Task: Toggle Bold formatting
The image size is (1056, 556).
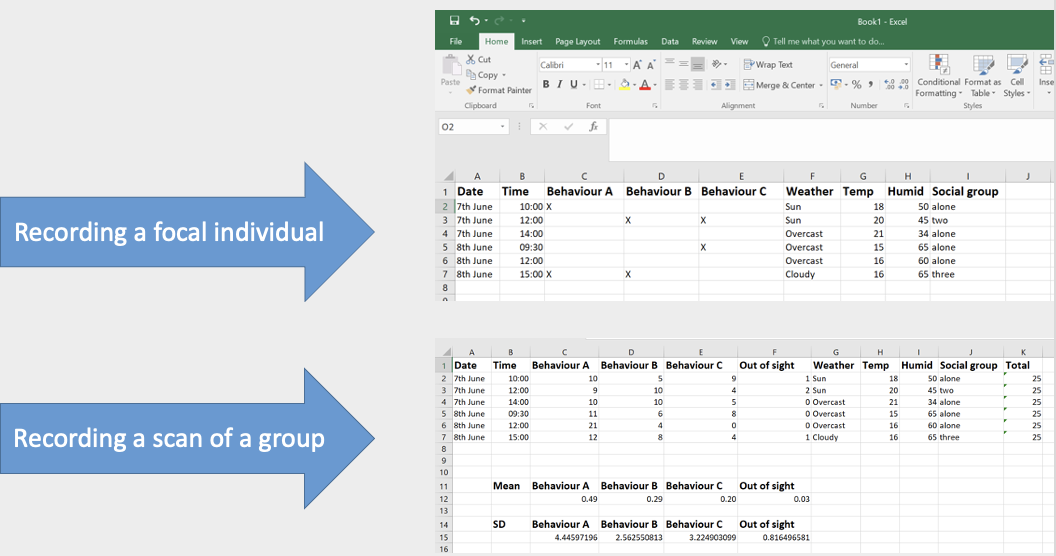Action: tap(546, 85)
